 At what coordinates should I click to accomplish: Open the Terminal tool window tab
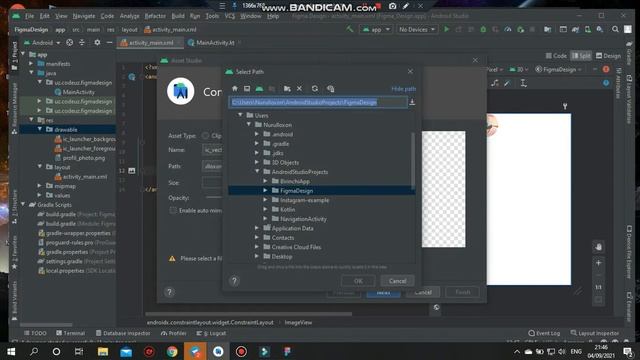70,333
